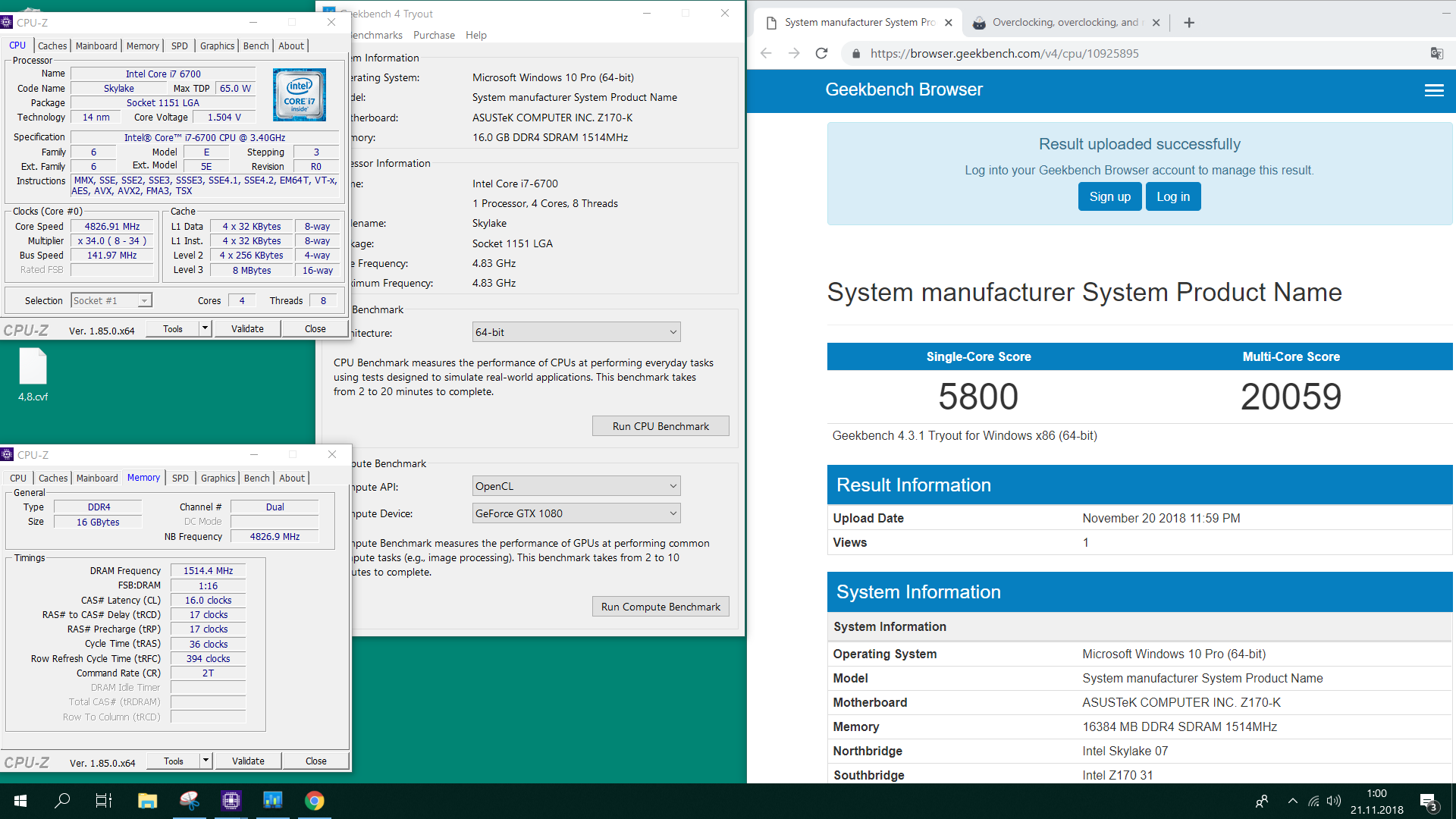The height and width of the screenshot is (819, 1456).
Task: Select the 'November 20 2018 11:59 PM' upload date
Action: 1161,518
